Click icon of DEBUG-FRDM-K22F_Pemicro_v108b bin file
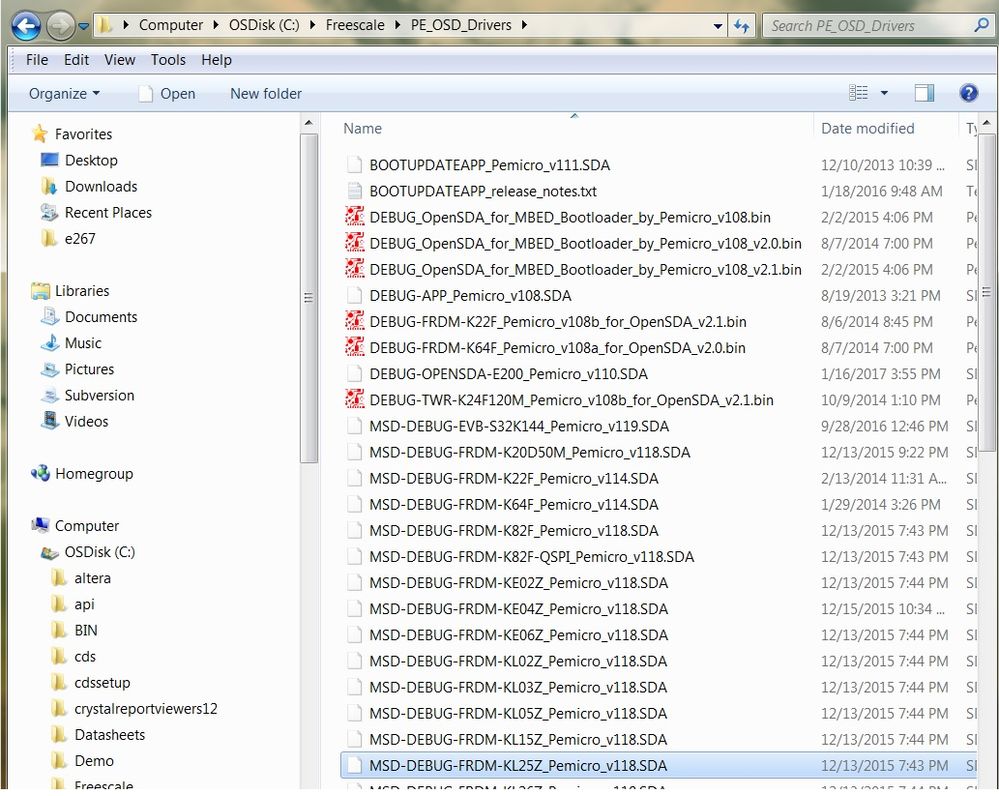Viewport: 999px width, 796px height. point(354,321)
